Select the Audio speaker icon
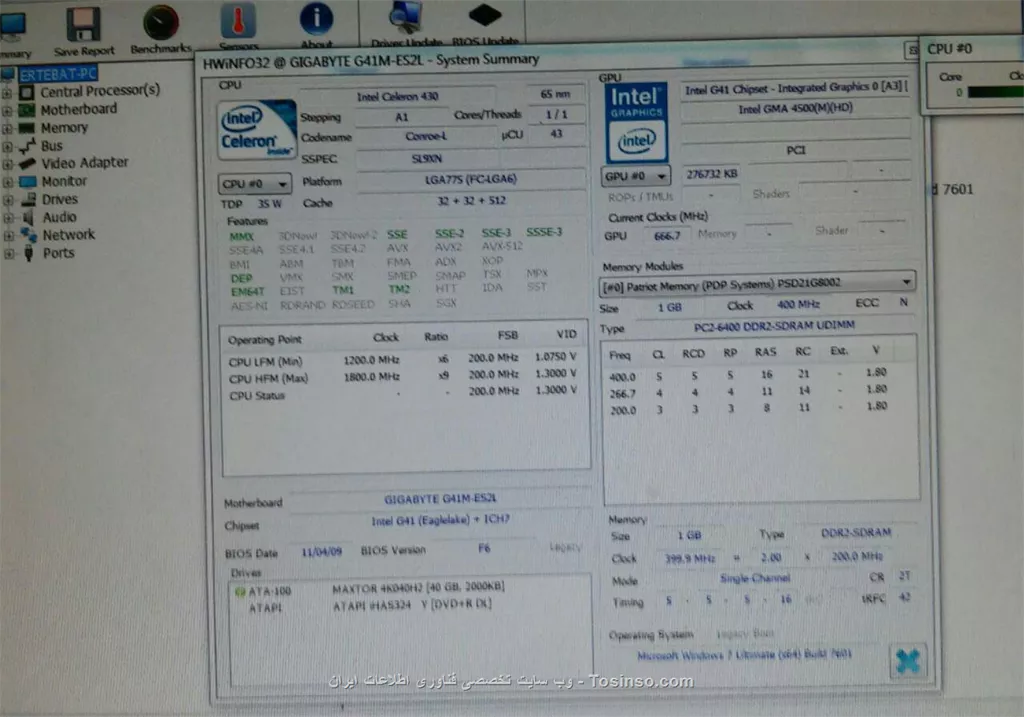 click(28, 217)
